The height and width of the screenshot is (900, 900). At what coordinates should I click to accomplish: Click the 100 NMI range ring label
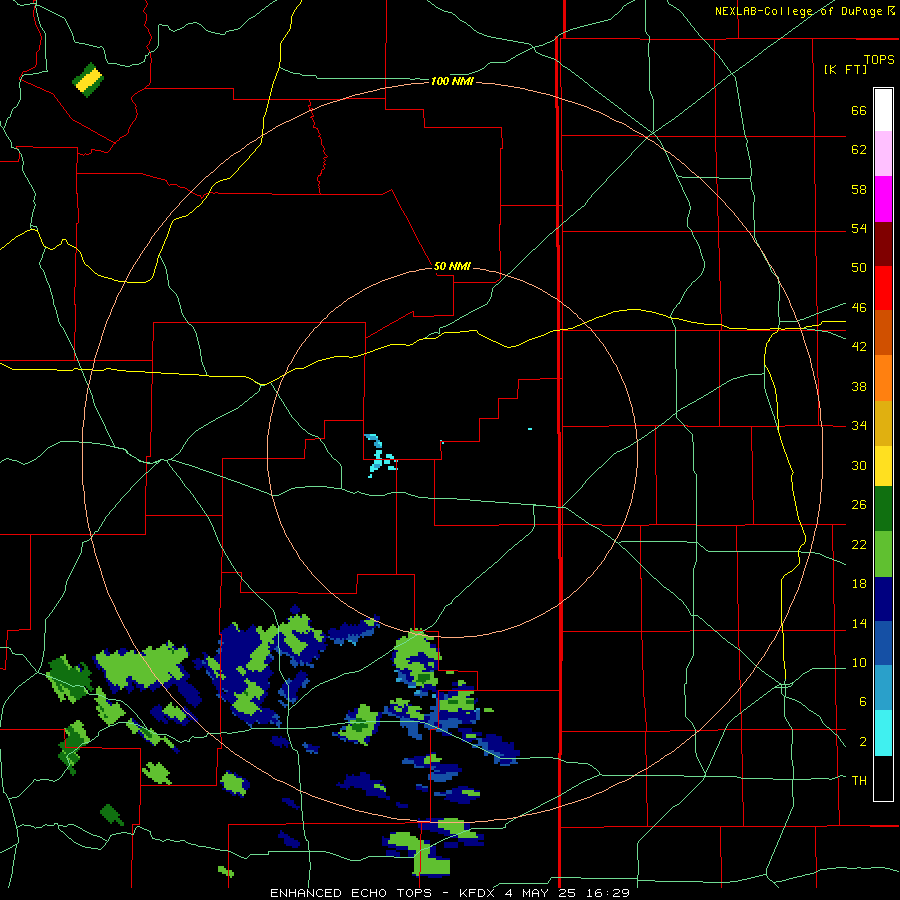point(452,82)
